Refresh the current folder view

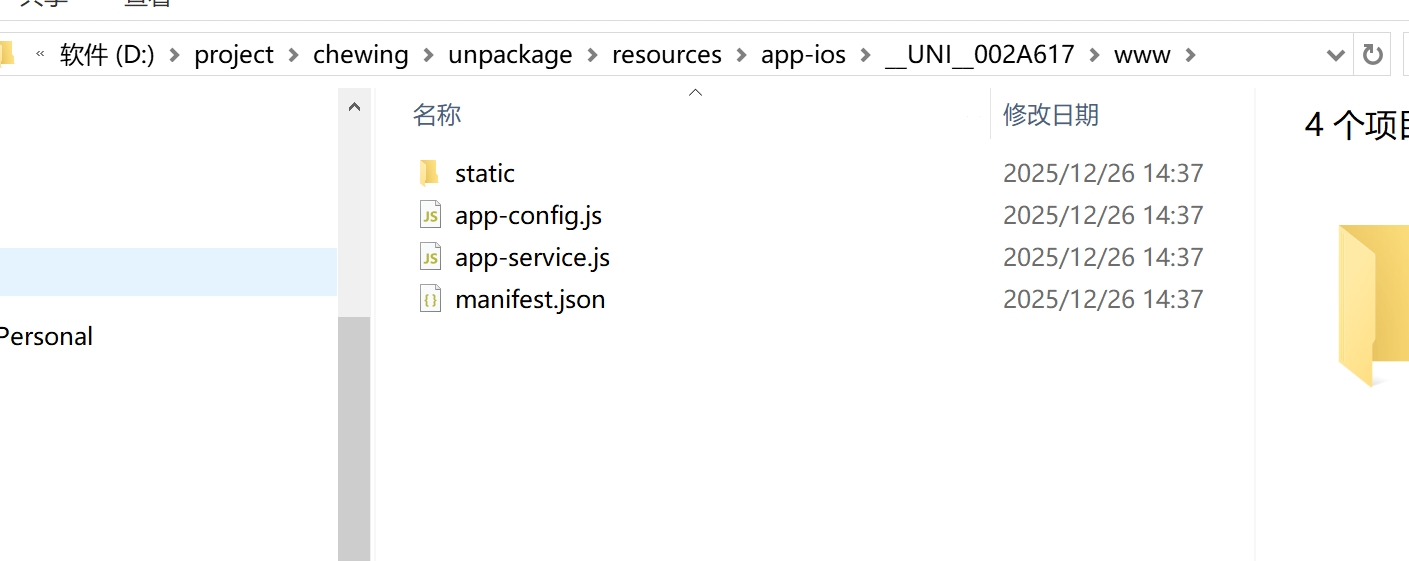tap(1373, 55)
